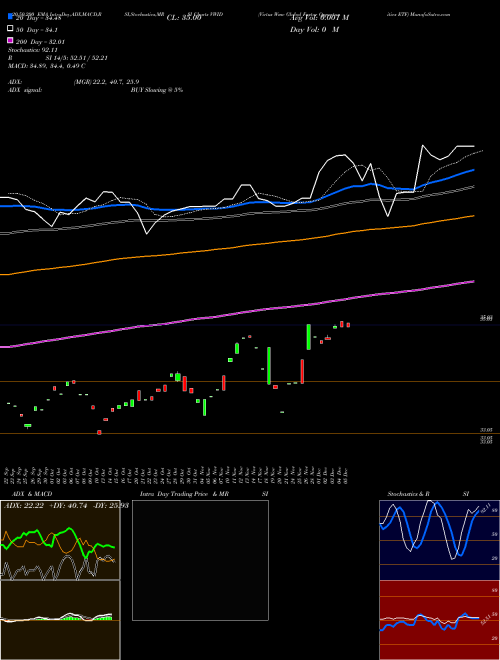Screen dimensions: 500x660
Task: Click the magenta 200 Day legend swatch
Action: [x=10, y=41]
